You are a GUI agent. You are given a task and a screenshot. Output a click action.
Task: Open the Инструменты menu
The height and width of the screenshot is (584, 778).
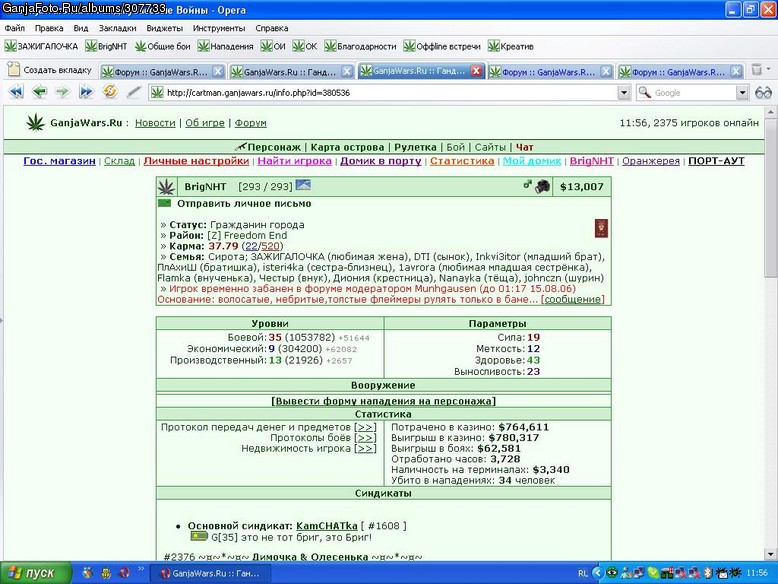point(219,28)
